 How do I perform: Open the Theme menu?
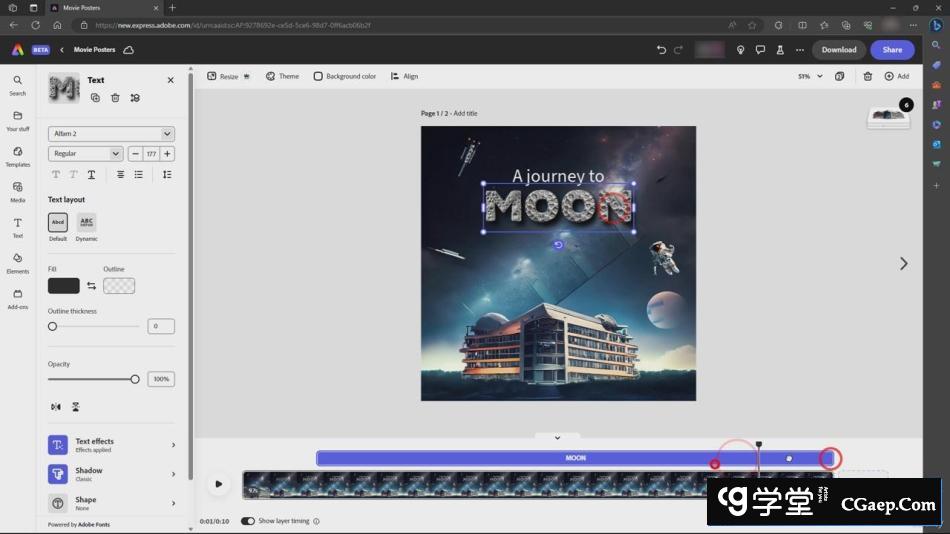tap(282, 76)
